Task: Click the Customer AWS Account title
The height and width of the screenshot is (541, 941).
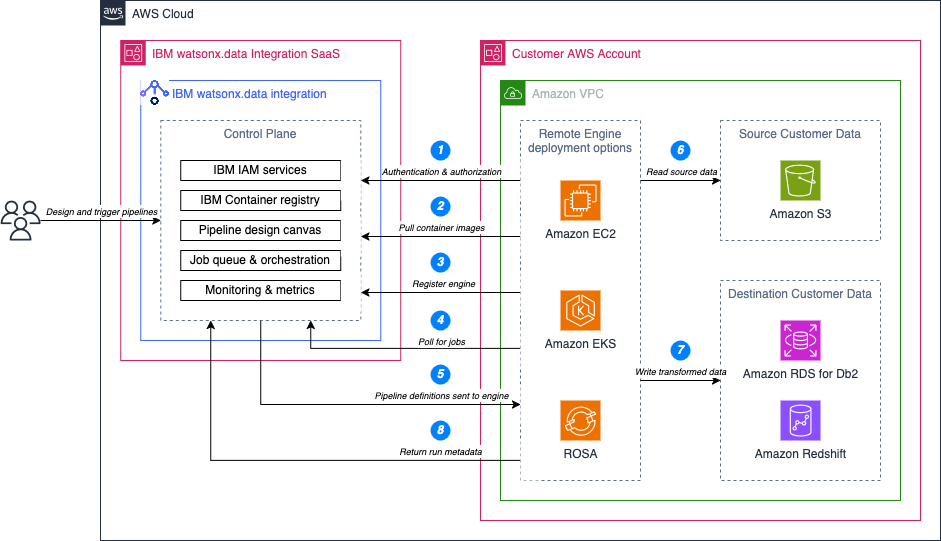Action: (576, 54)
